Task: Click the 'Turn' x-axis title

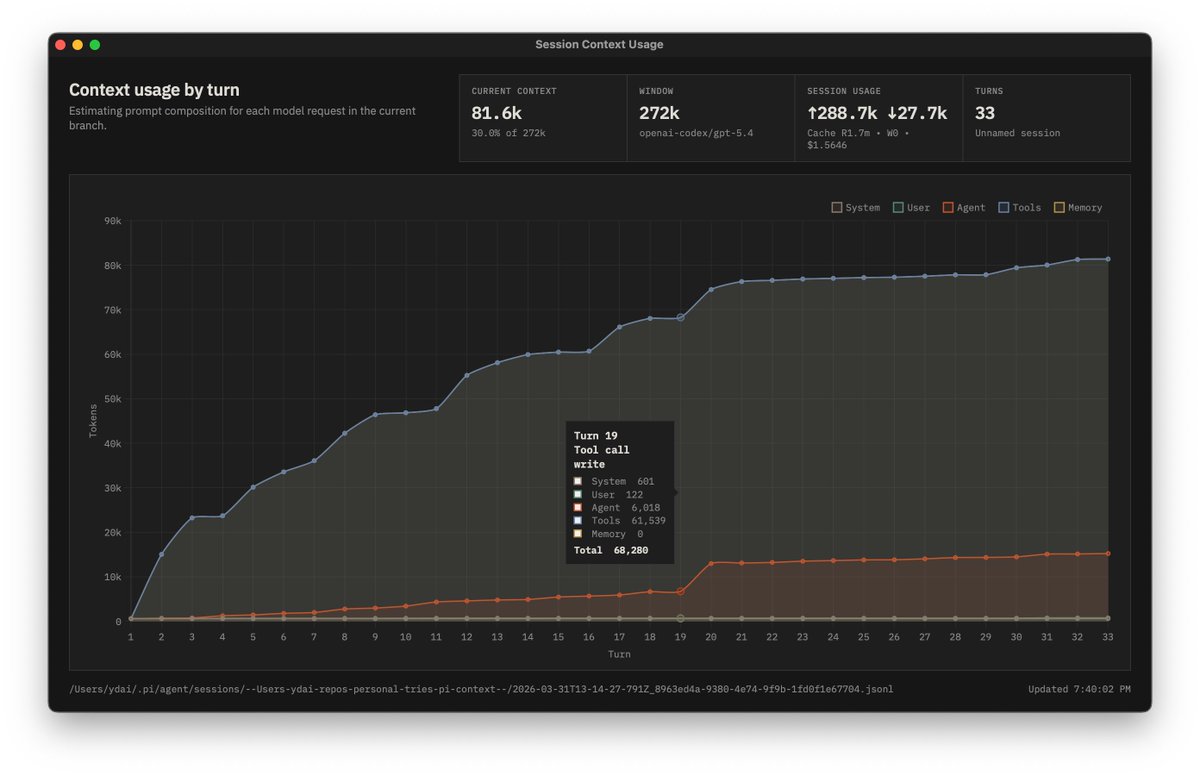Action: click(x=619, y=655)
